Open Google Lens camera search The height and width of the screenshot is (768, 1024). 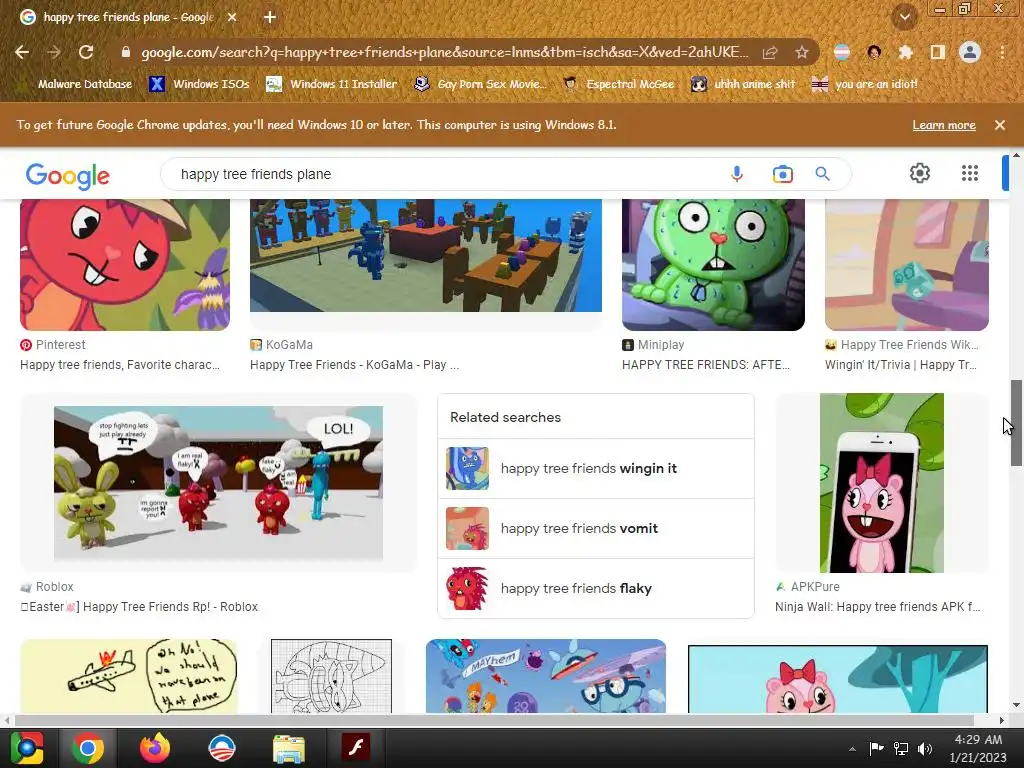click(782, 174)
